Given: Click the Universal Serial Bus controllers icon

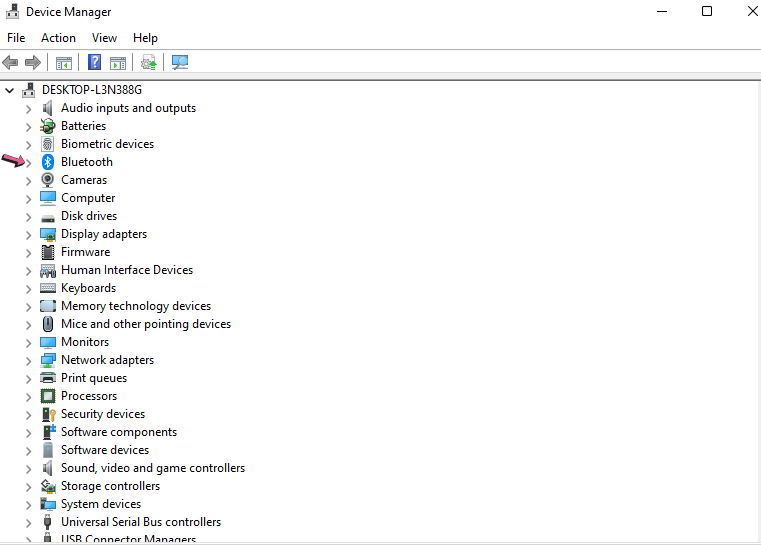Looking at the screenshot, I should coord(48,522).
